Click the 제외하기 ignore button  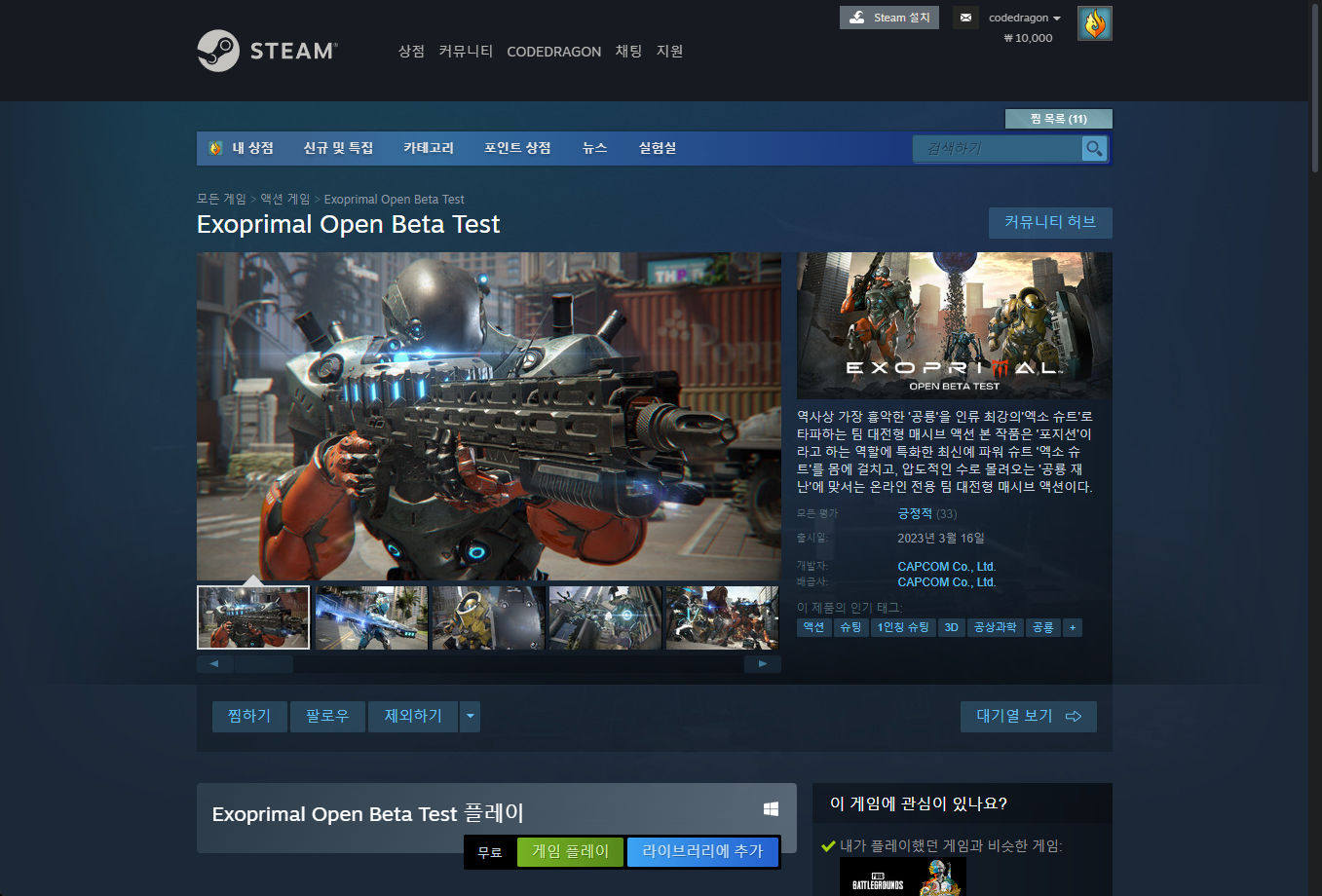point(413,716)
